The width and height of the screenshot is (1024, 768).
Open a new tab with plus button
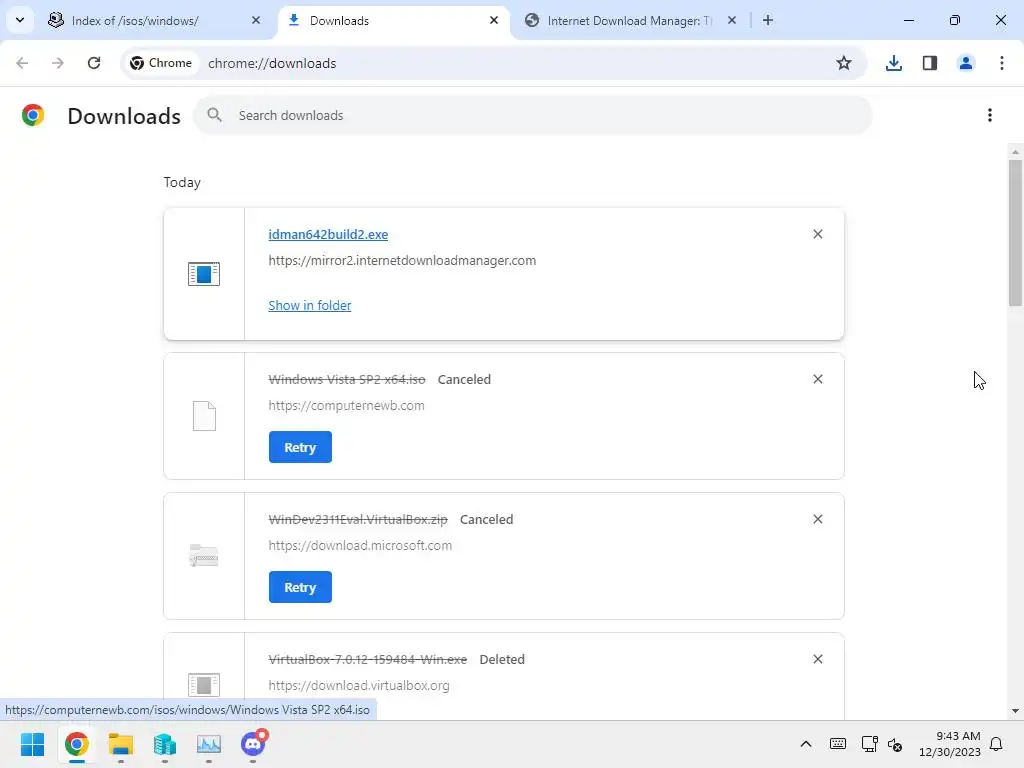768,20
